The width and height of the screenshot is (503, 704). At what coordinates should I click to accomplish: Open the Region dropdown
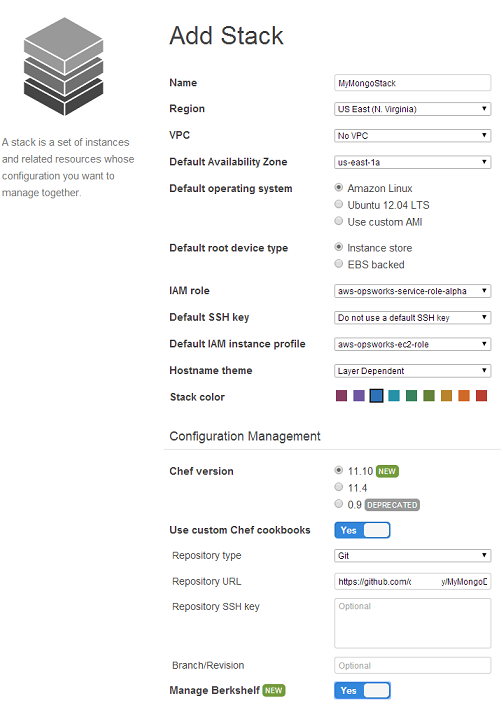click(x=413, y=109)
